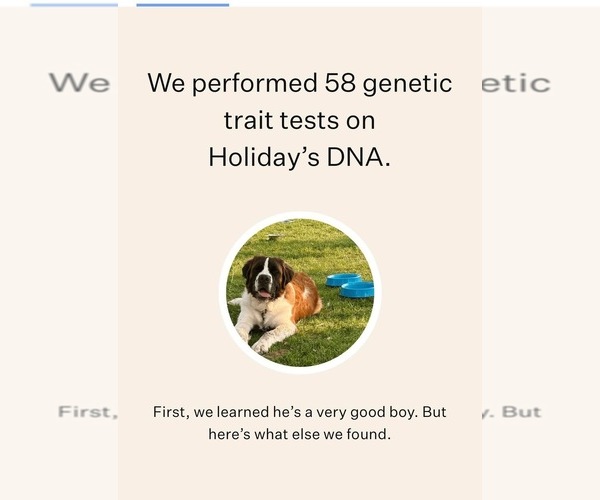Image resolution: width=600 pixels, height=500 pixels.
Task: Click the blurred "But" text at right
Action: click(x=520, y=412)
